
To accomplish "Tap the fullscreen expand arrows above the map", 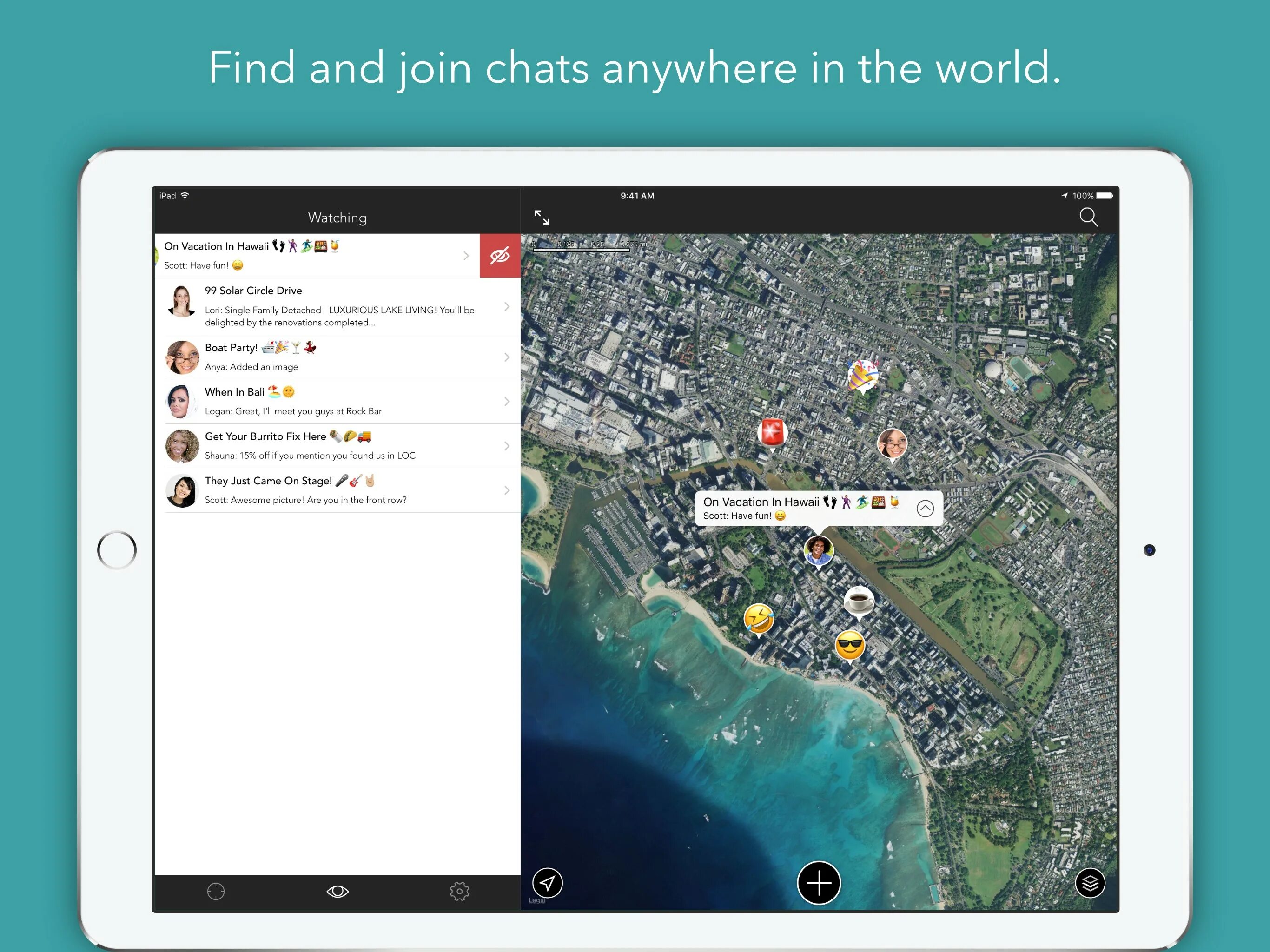I will [542, 217].
